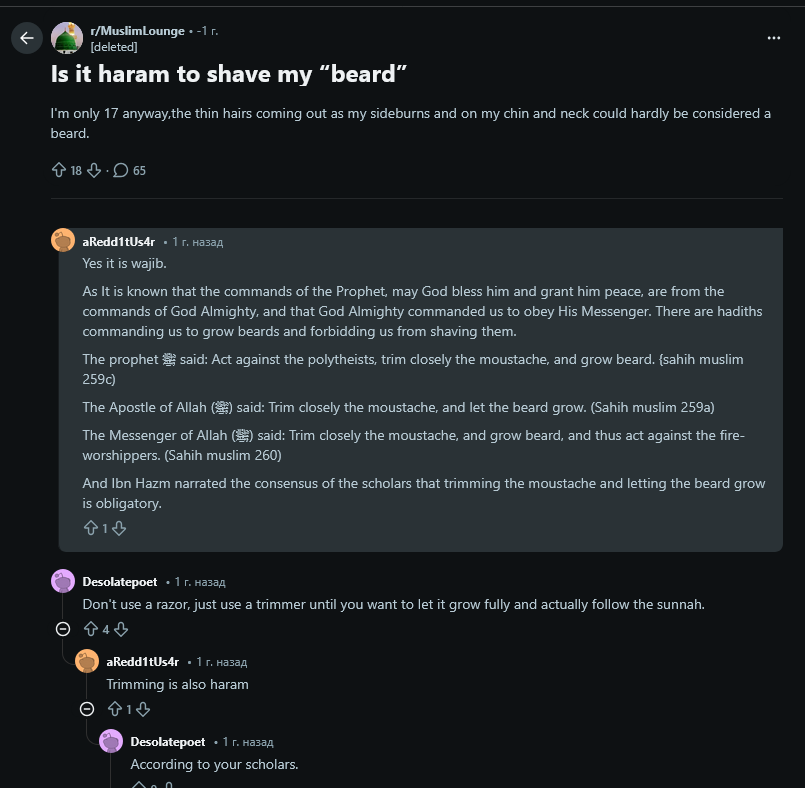Viewport: 805px width, 788px height.
Task: Upvote Desolatepoet's trimmer comment
Action: [90, 629]
